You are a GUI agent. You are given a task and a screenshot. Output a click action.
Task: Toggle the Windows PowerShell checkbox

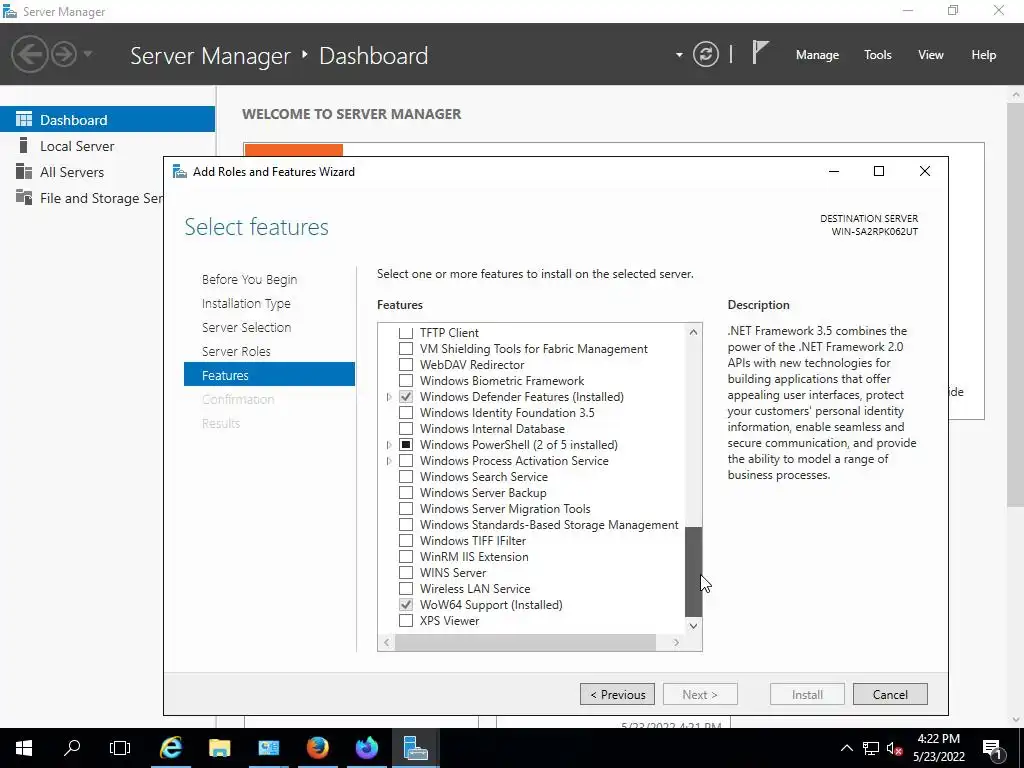coord(406,445)
